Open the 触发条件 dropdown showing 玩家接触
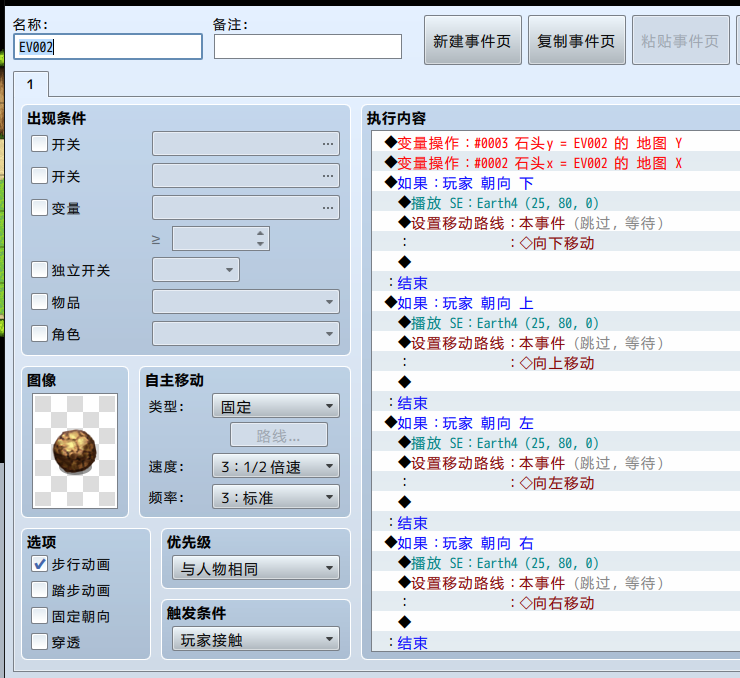 pos(256,639)
